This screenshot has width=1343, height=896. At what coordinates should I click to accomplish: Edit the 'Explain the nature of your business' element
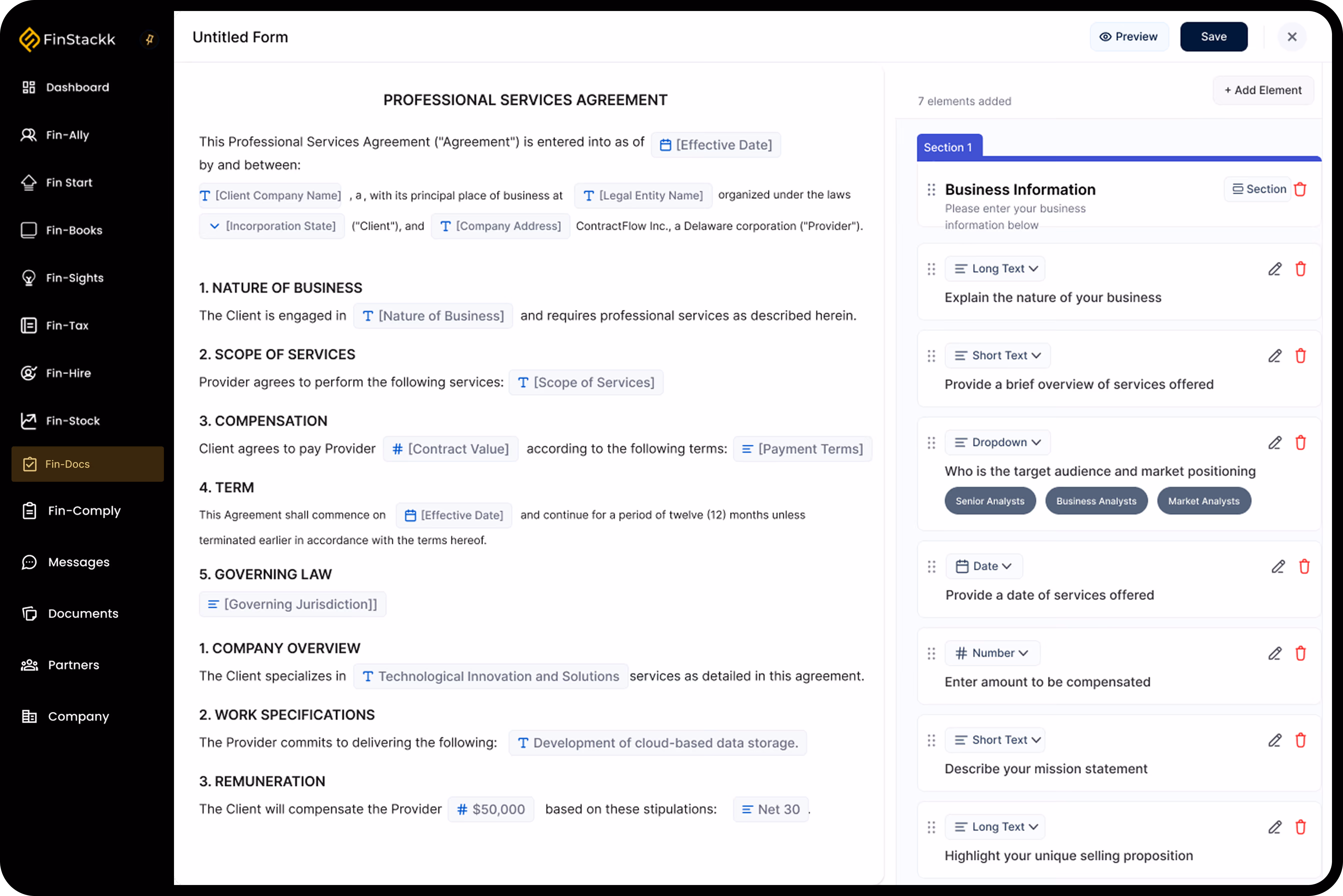[1274, 269]
